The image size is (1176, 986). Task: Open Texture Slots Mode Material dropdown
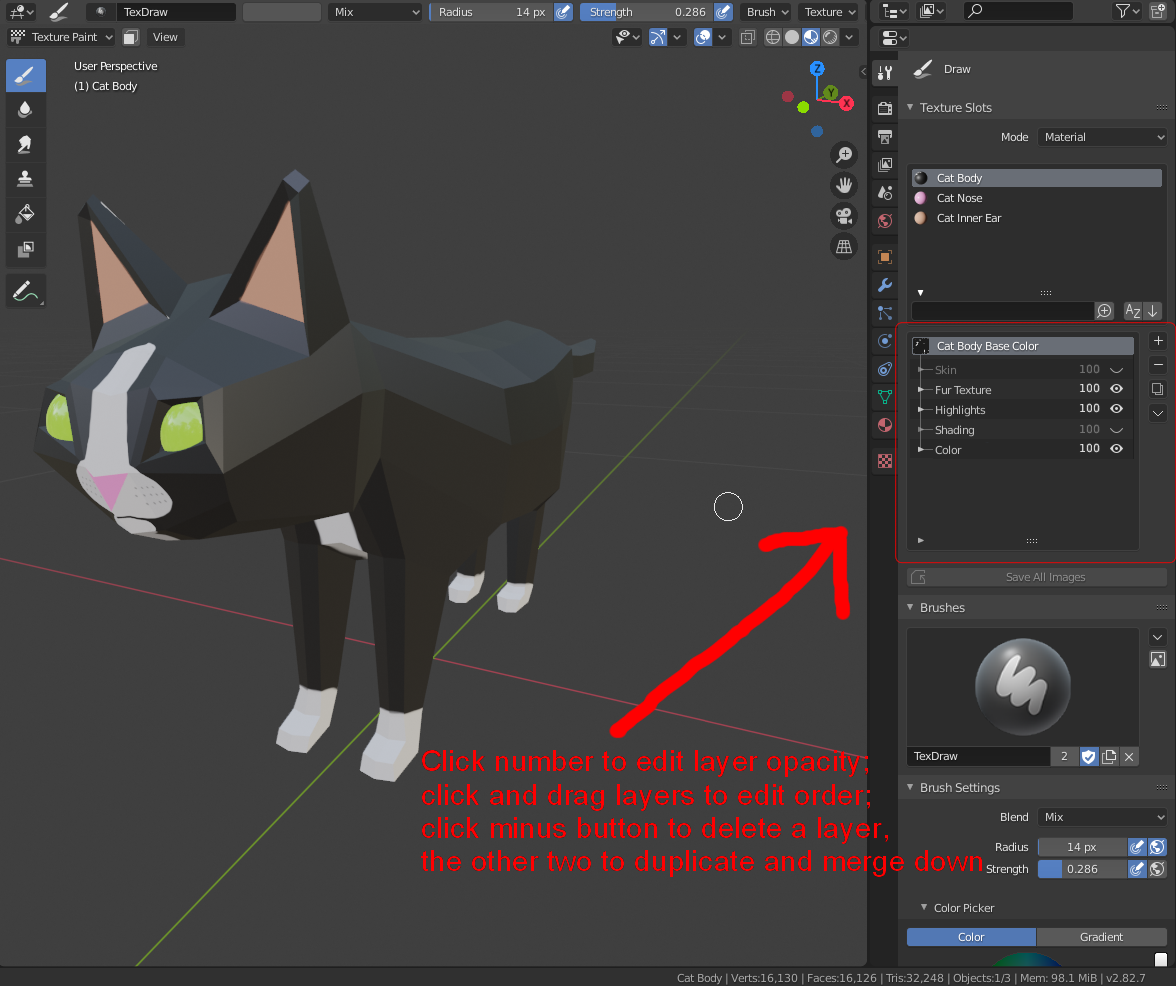pyautogui.click(x=1102, y=137)
